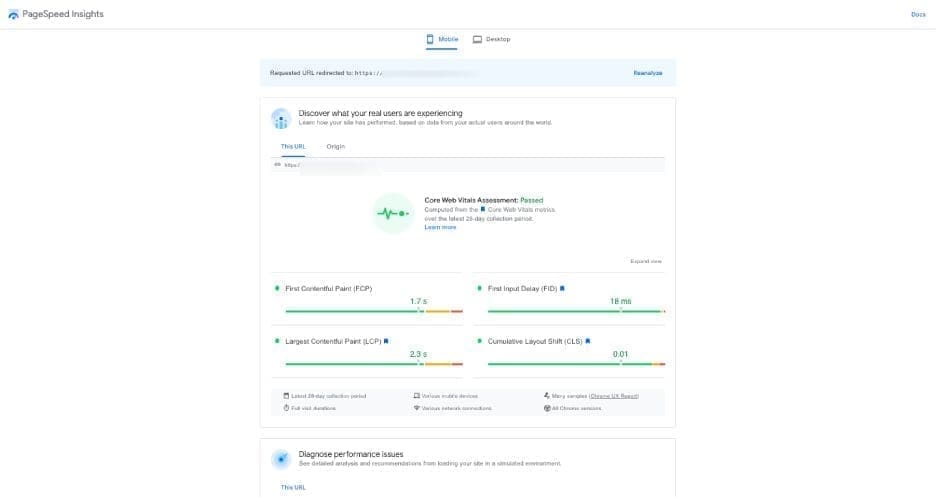Click the mobile phone icon
The width and height of the screenshot is (936, 497).
click(431, 39)
